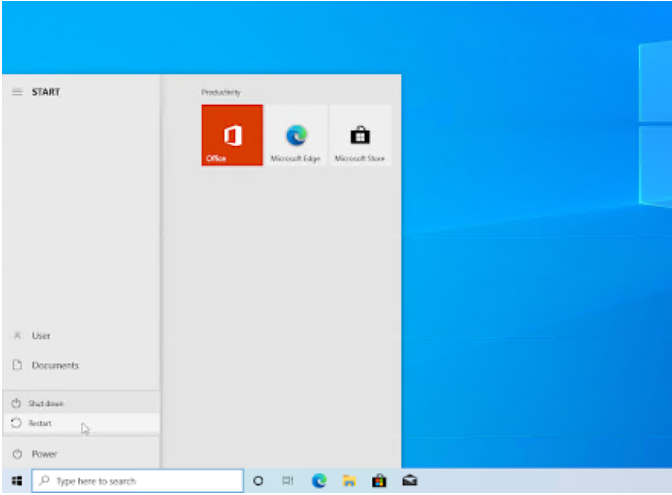Viewport: 672px width, 495px height.
Task: Open the Microsoft Store tile
Action: [x=359, y=135]
